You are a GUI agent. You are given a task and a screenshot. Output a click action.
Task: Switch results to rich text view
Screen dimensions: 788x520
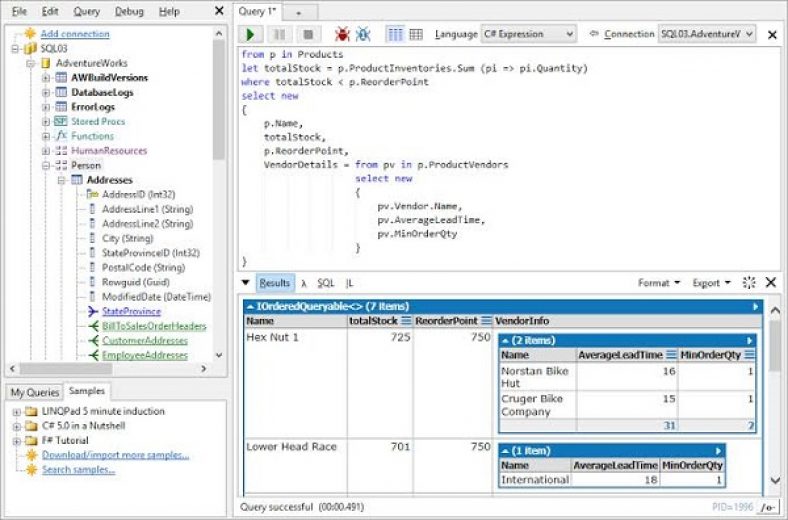(x=395, y=34)
